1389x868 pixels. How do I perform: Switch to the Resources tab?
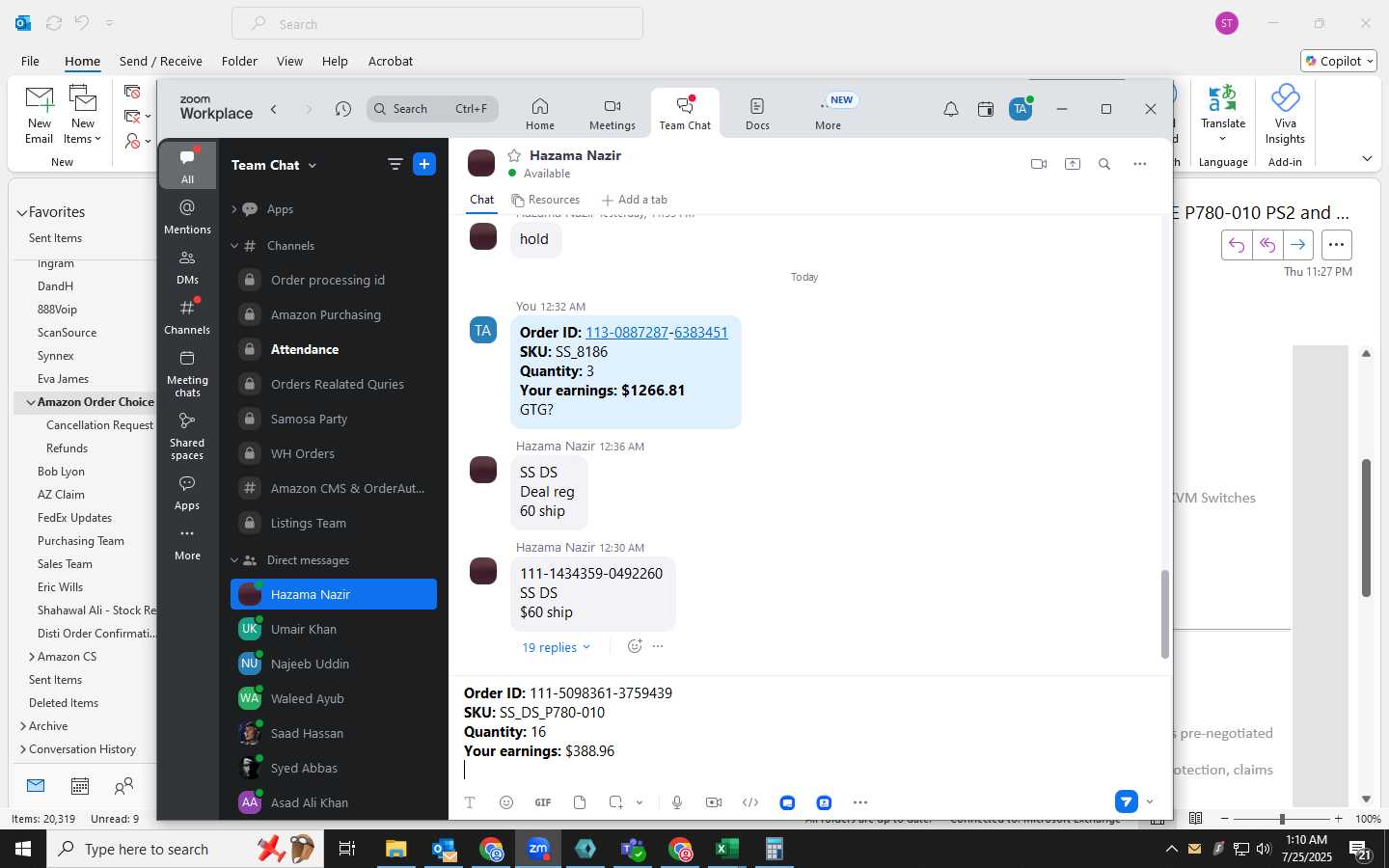point(546,200)
